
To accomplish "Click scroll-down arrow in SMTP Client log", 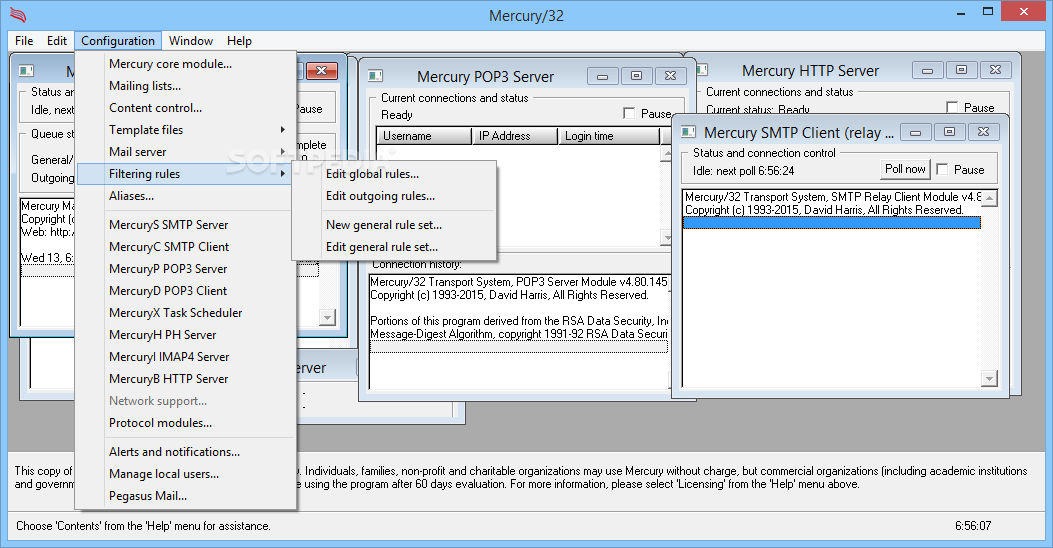I will (989, 379).
